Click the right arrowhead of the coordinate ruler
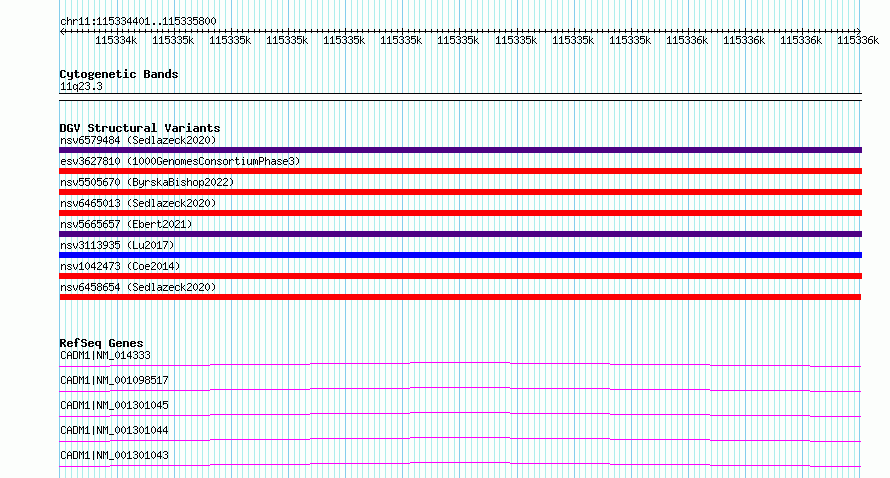Screen dimensions: 890x478 (x=858, y=31)
